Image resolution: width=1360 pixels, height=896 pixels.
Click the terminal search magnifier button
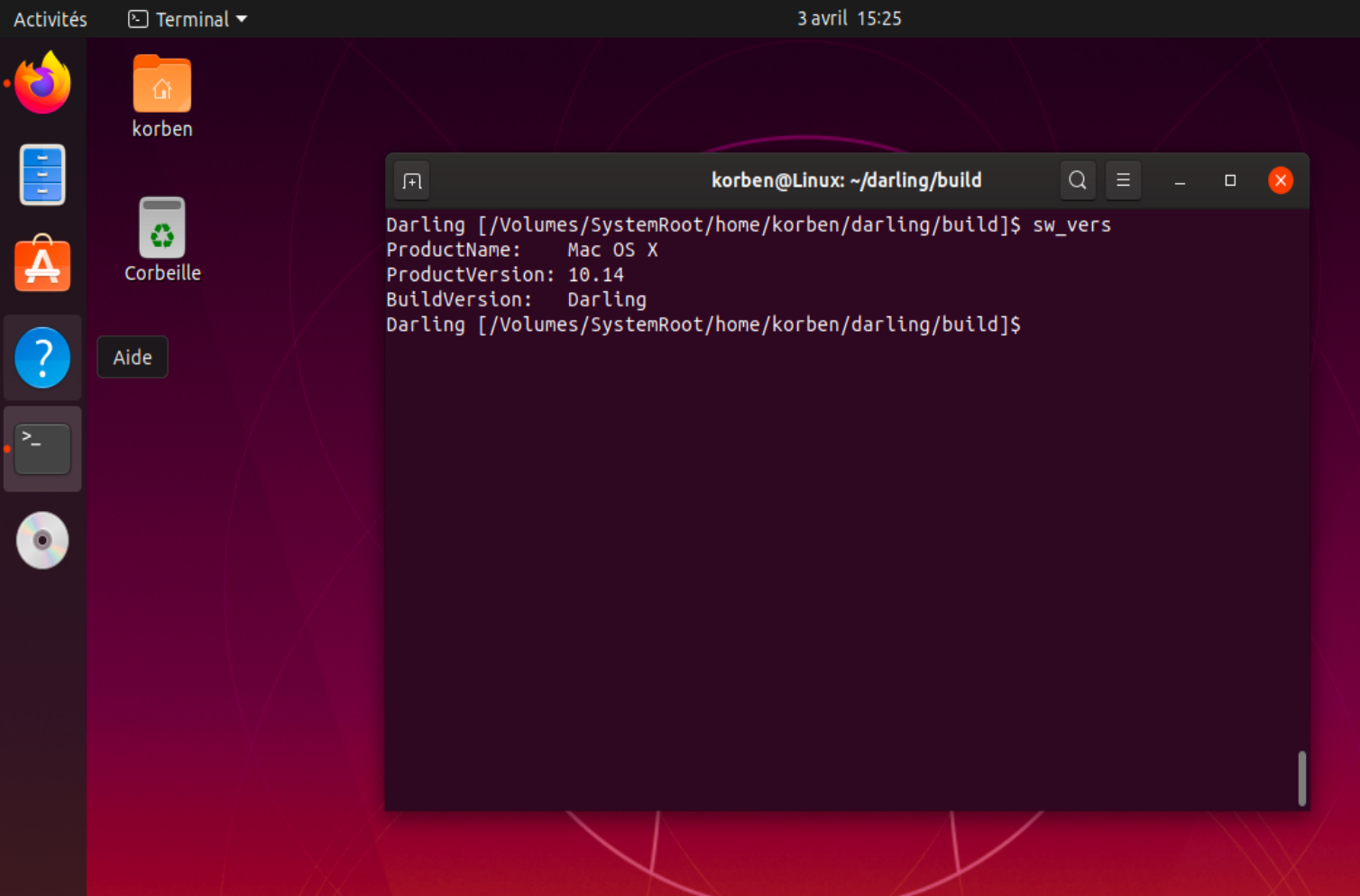pos(1077,180)
